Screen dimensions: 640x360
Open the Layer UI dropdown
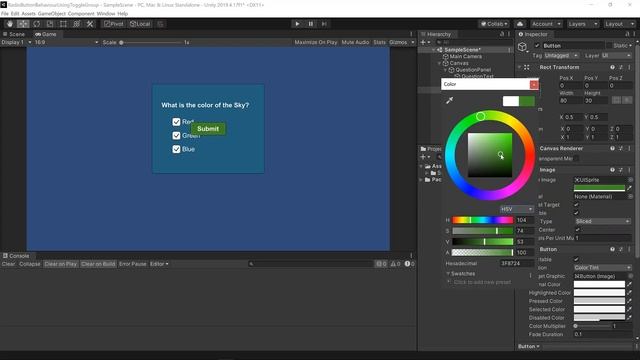point(616,56)
